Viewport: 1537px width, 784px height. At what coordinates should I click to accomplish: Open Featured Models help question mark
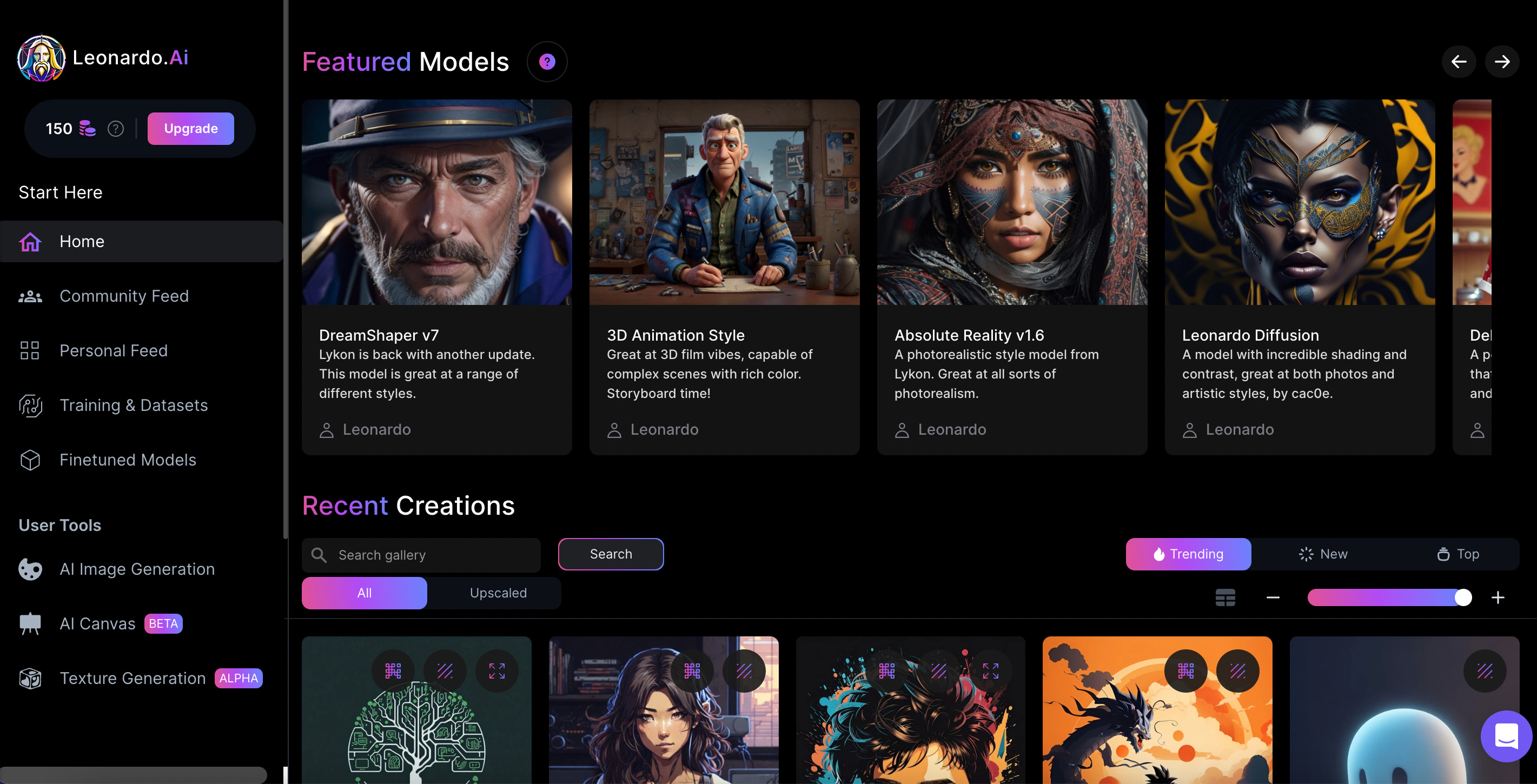pos(547,62)
